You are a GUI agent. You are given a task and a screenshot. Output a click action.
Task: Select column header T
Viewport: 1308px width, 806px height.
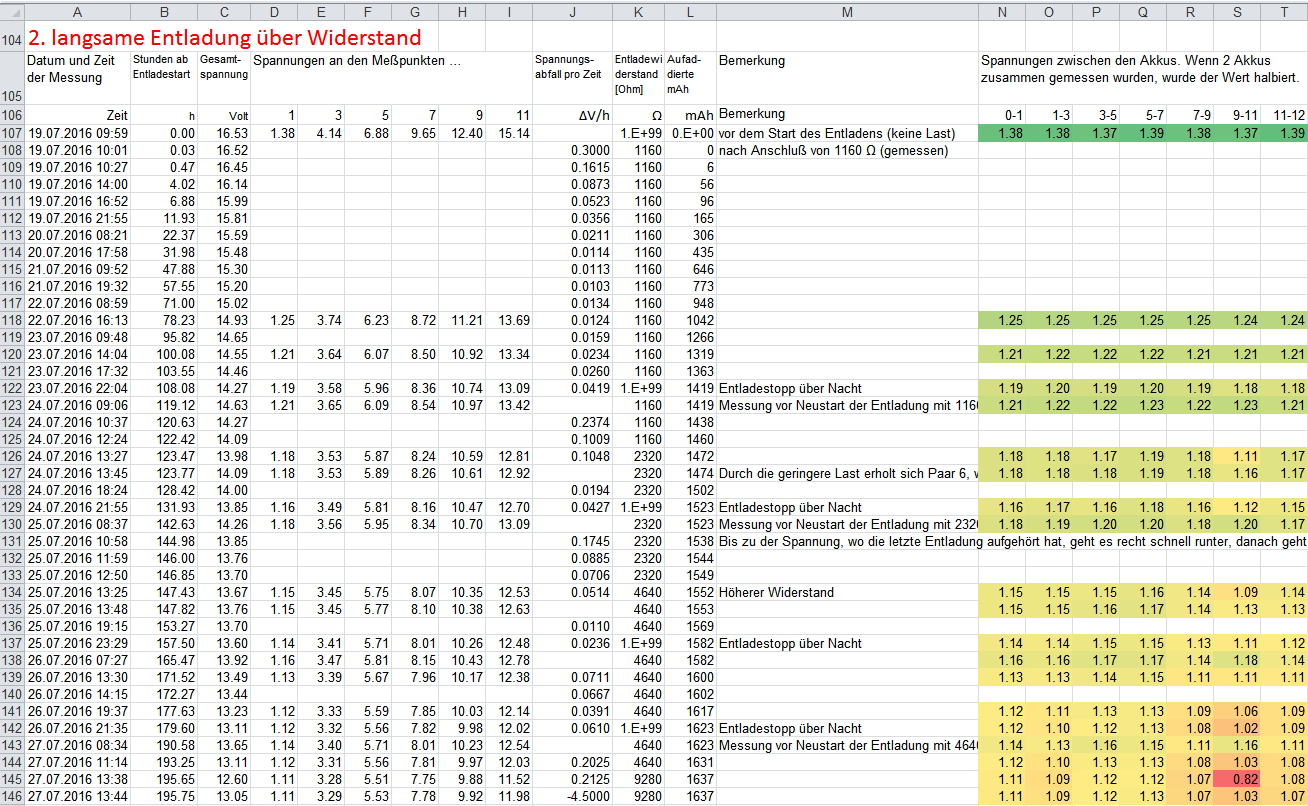(1284, 10)
